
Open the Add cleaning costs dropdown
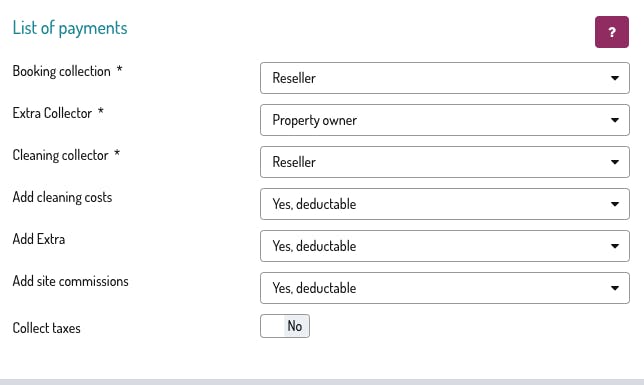(444, 204)
